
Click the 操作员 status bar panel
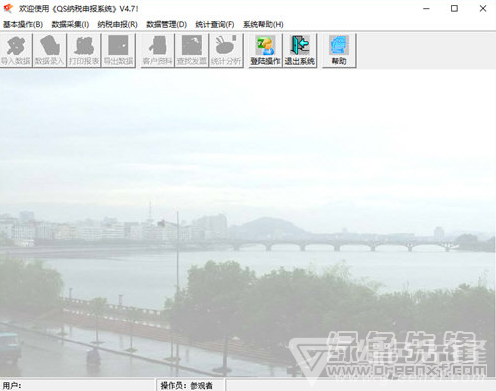tap(191, 385)
